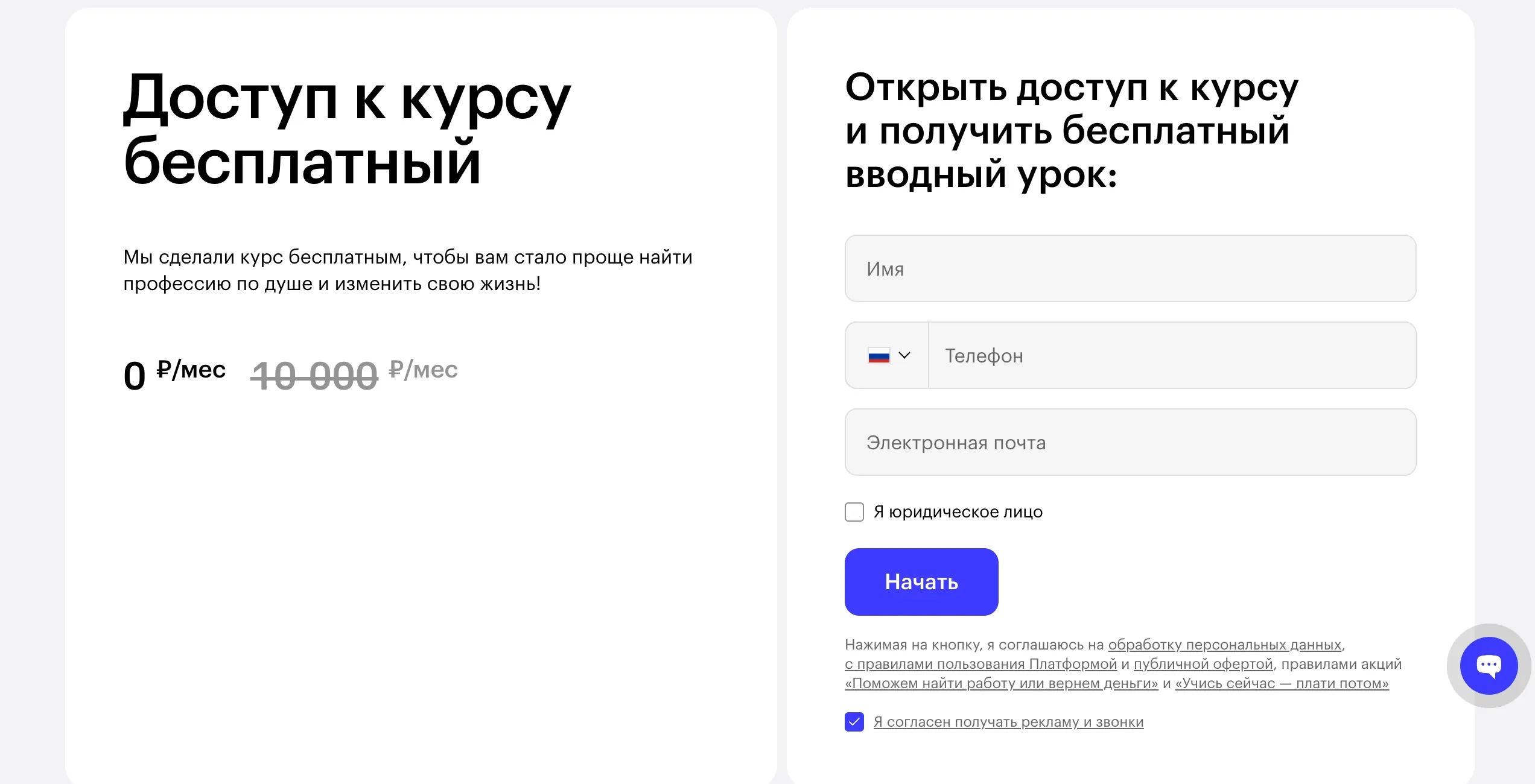Click "Я согласен получать рекламу и звонки" link text

tap(1008, 722)
